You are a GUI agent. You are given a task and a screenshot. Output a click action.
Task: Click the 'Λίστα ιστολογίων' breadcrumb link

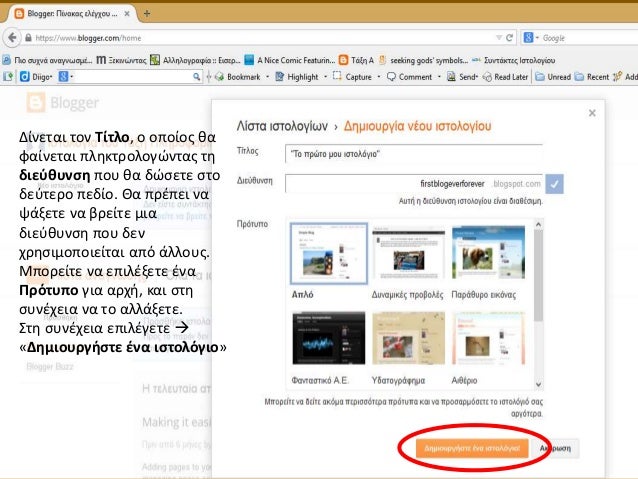[x=282, y=126]
